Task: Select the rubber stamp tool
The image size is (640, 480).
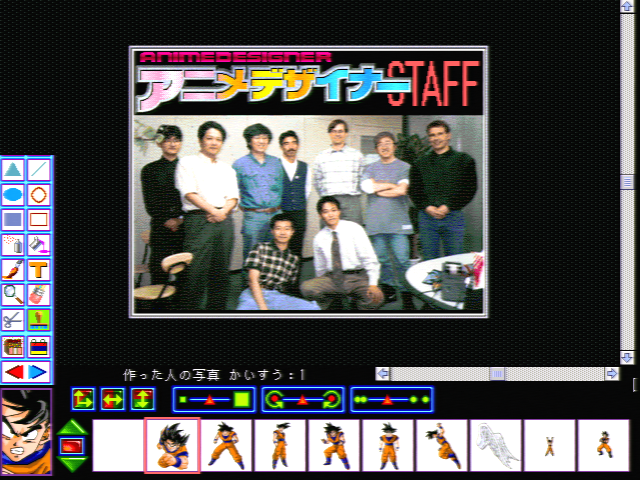Action: tap(39, 320)
